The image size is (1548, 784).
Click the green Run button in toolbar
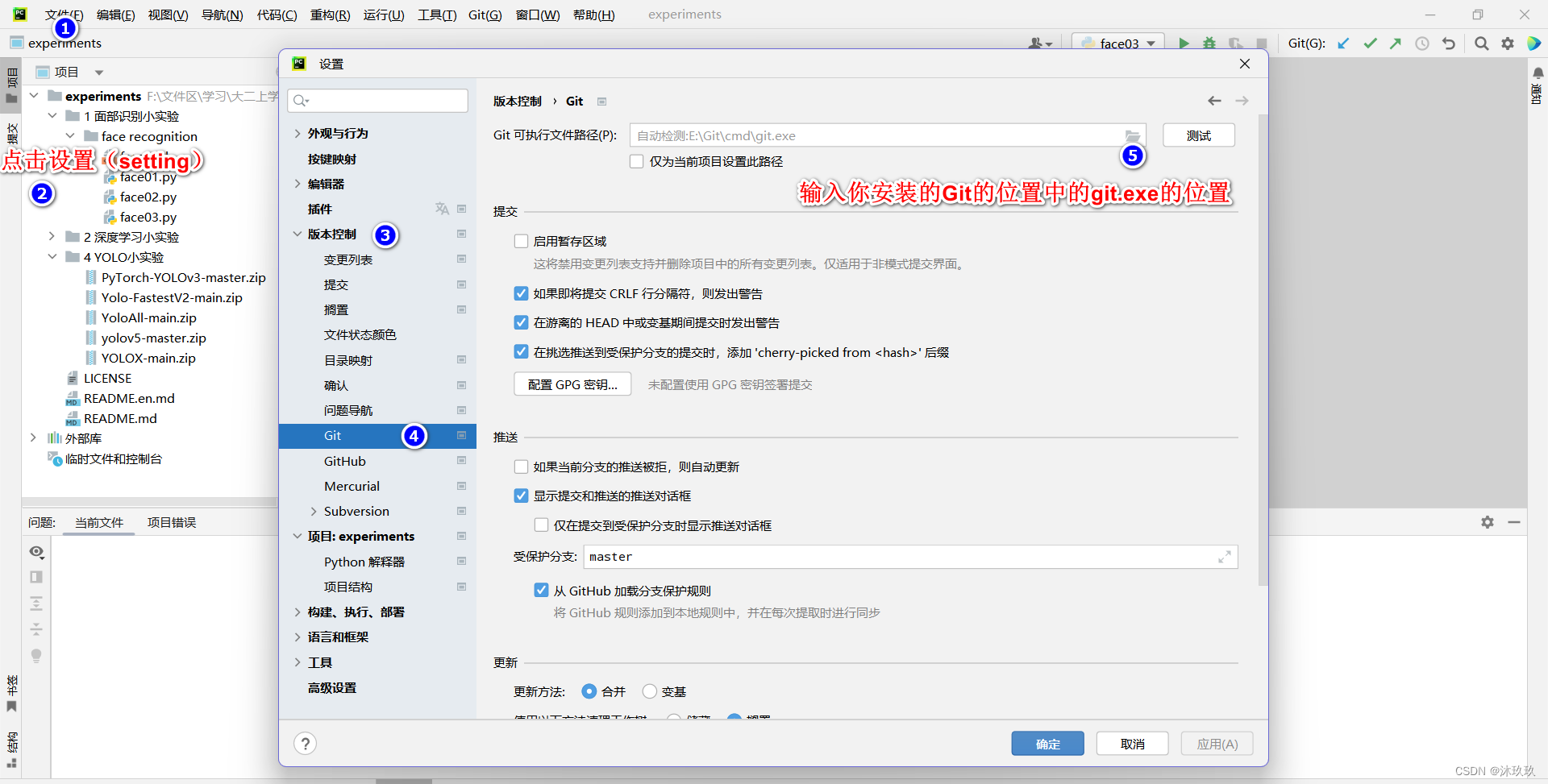coord(1184,44)
